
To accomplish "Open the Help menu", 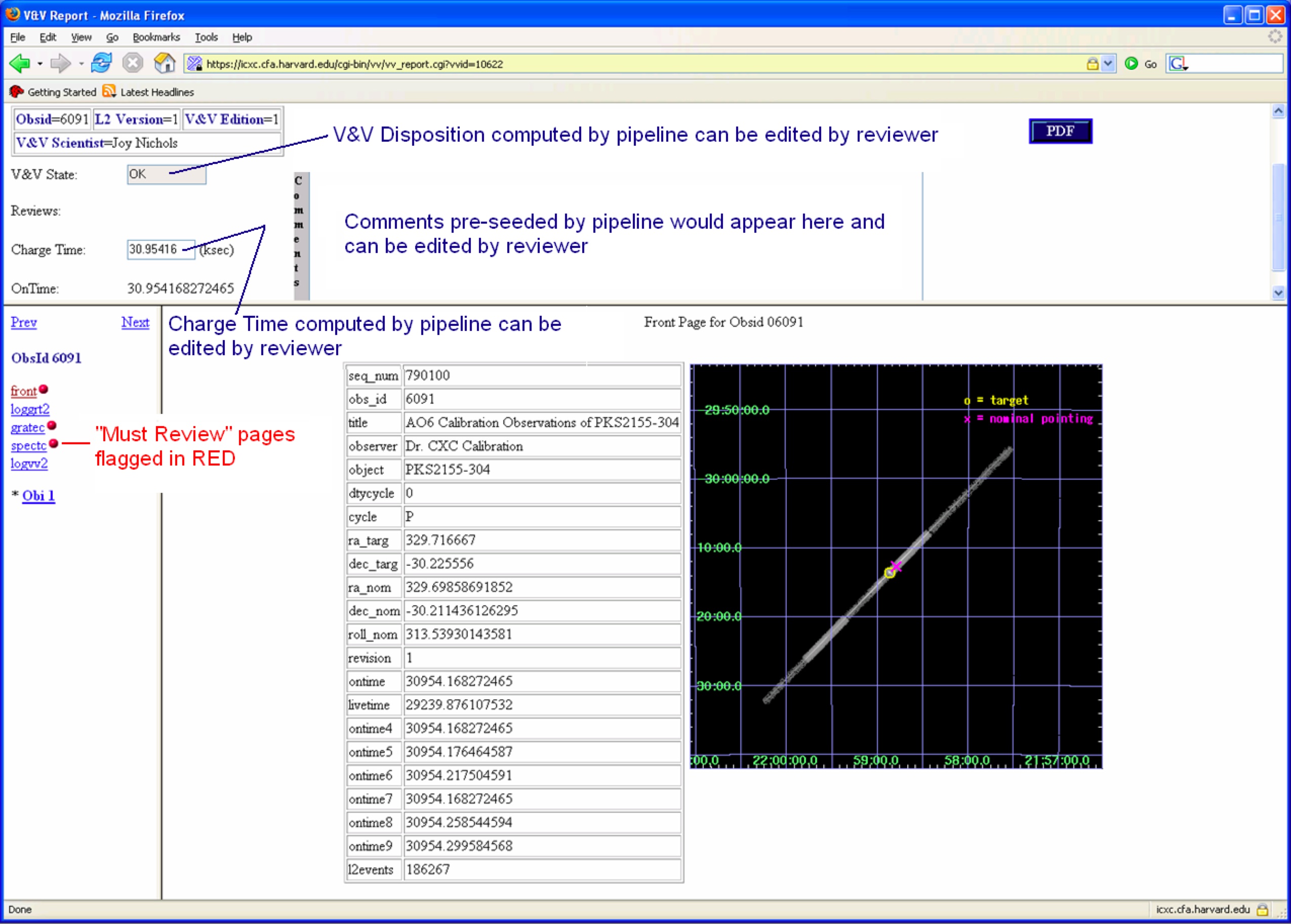I will (x=242, y=37).
